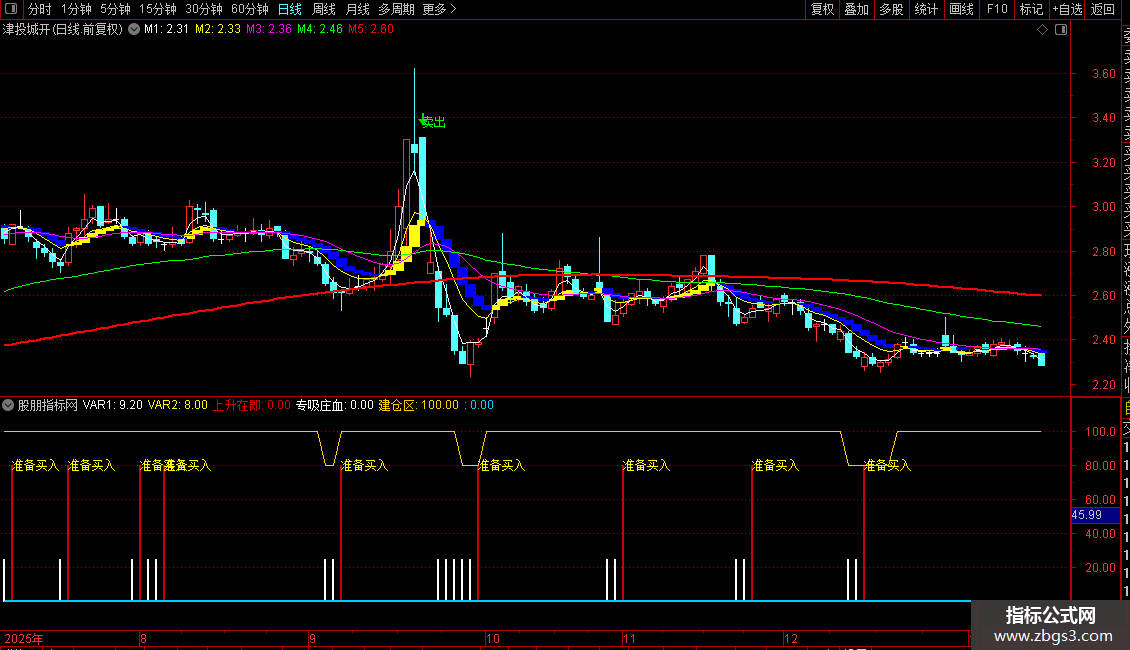Image resolution: width=1130 pixels, height=650 pixels.
Task: Select the green M4: 2.46 label
Action: [320, 29]
